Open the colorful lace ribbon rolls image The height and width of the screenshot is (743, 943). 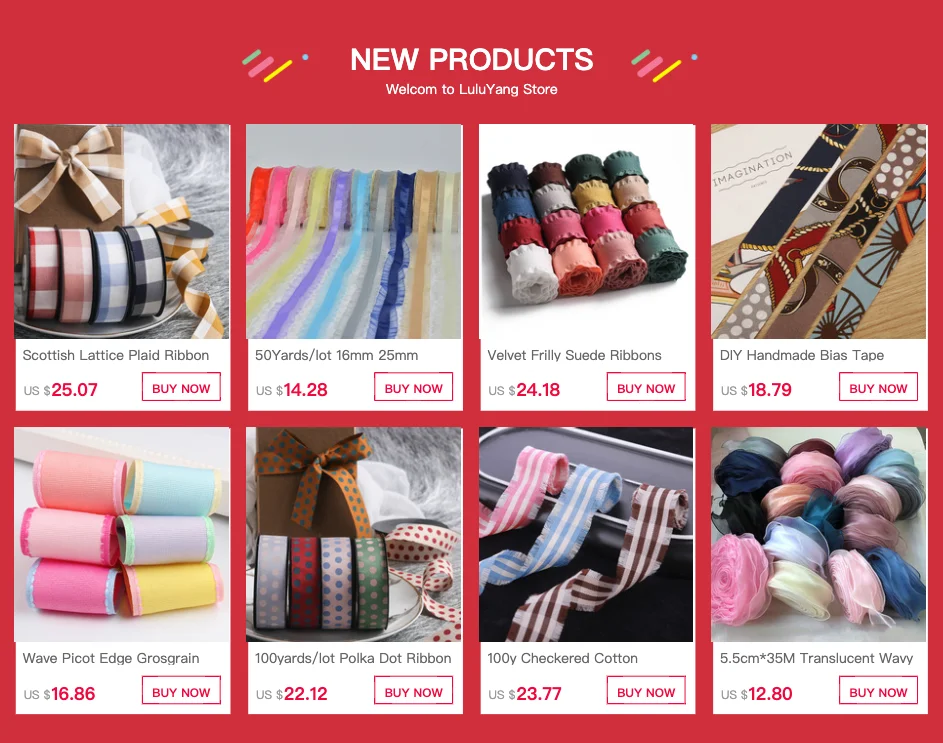pyautogui.click(x=354, y=232)
